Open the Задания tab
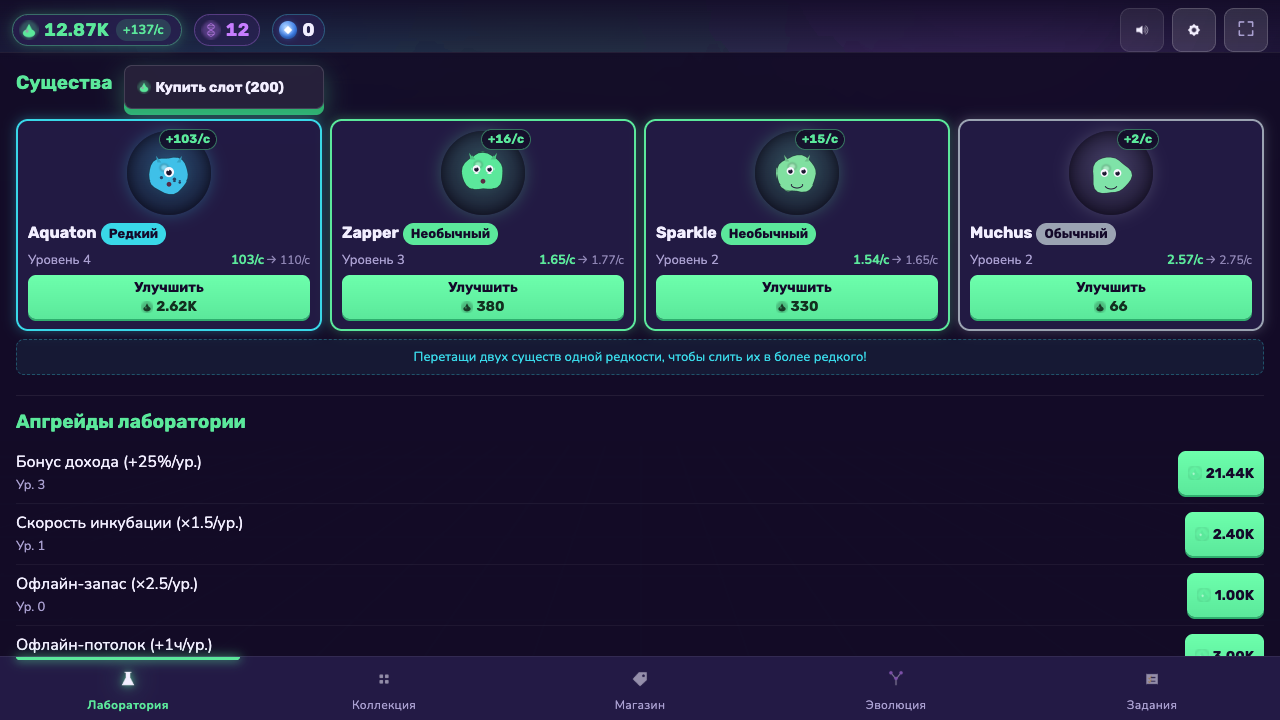 (x=1152, y=689)
